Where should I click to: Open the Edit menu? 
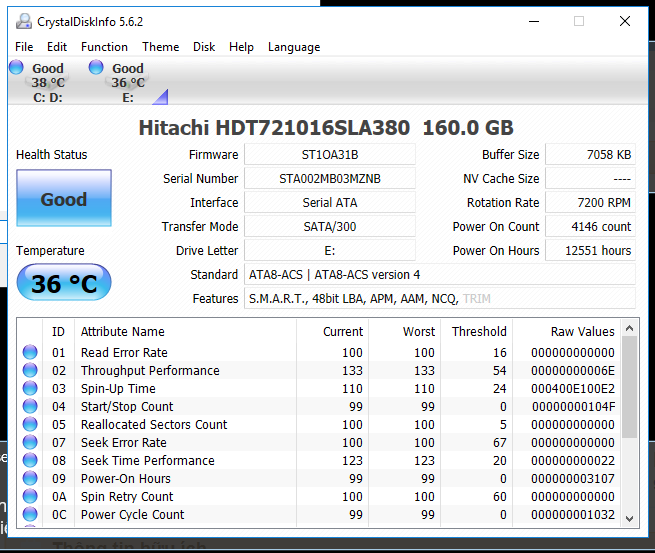(57, 47)
